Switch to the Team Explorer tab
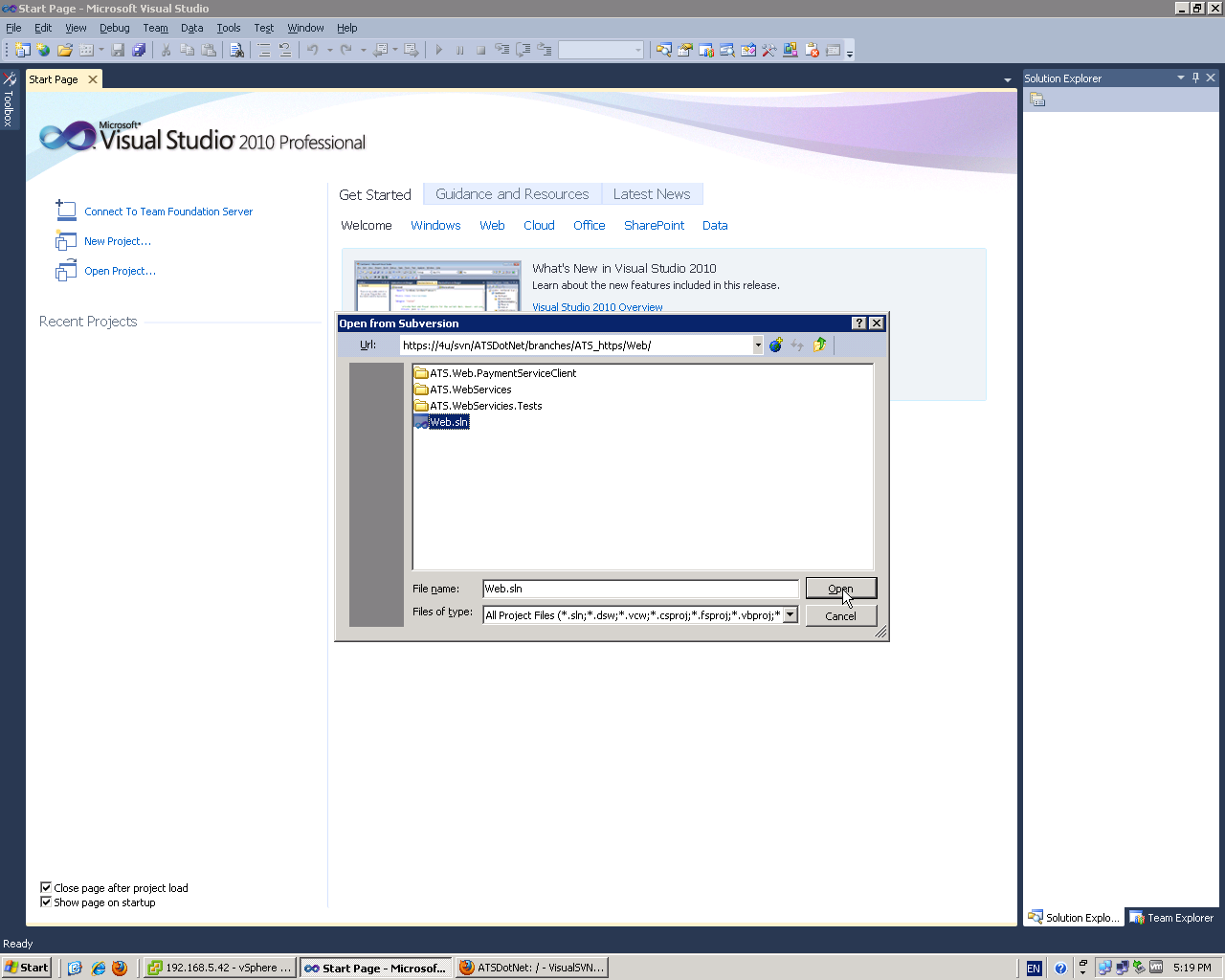This screenshot has height=980, width=1225. pos(1172,918)
